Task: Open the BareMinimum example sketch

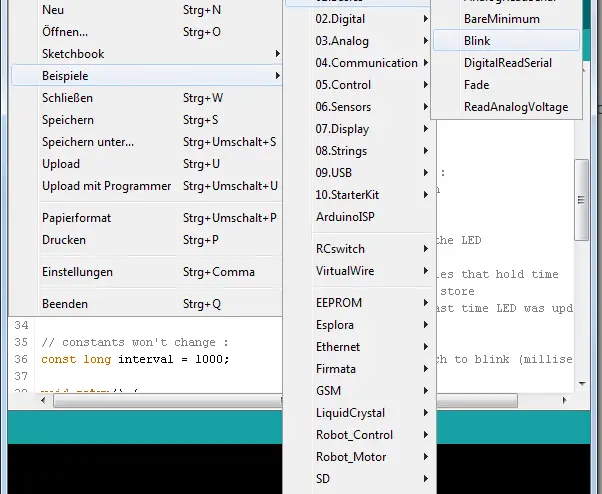Action: [506, 19]
